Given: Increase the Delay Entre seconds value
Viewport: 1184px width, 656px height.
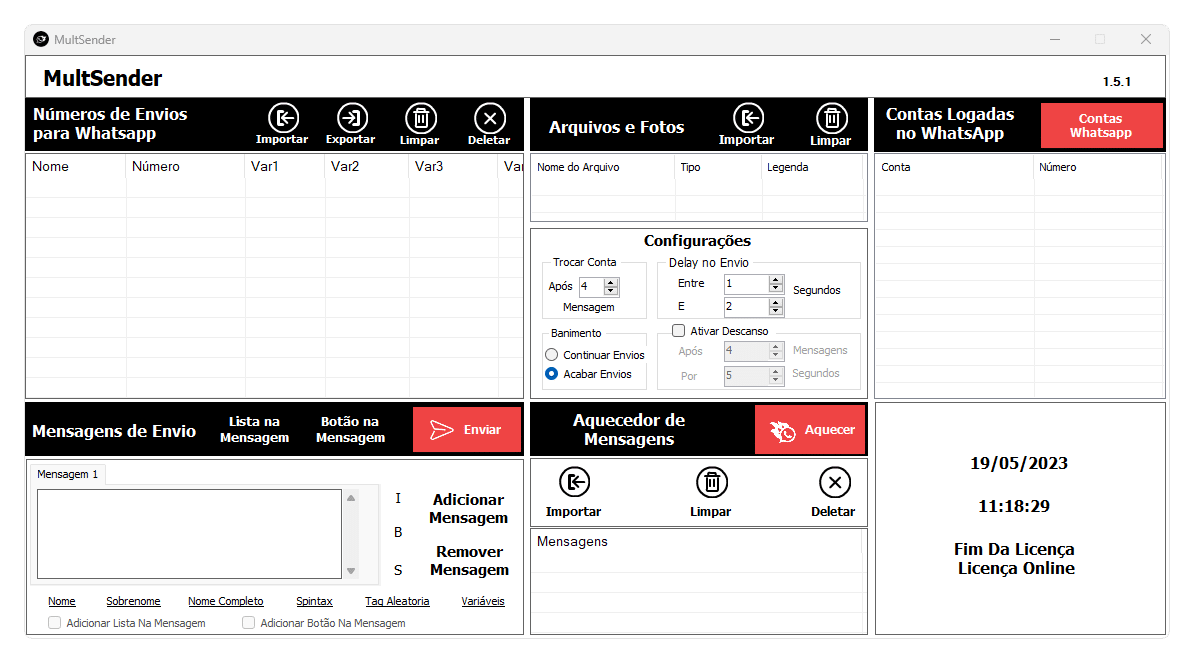Looking at the screenshot, I should click(775, 279).
